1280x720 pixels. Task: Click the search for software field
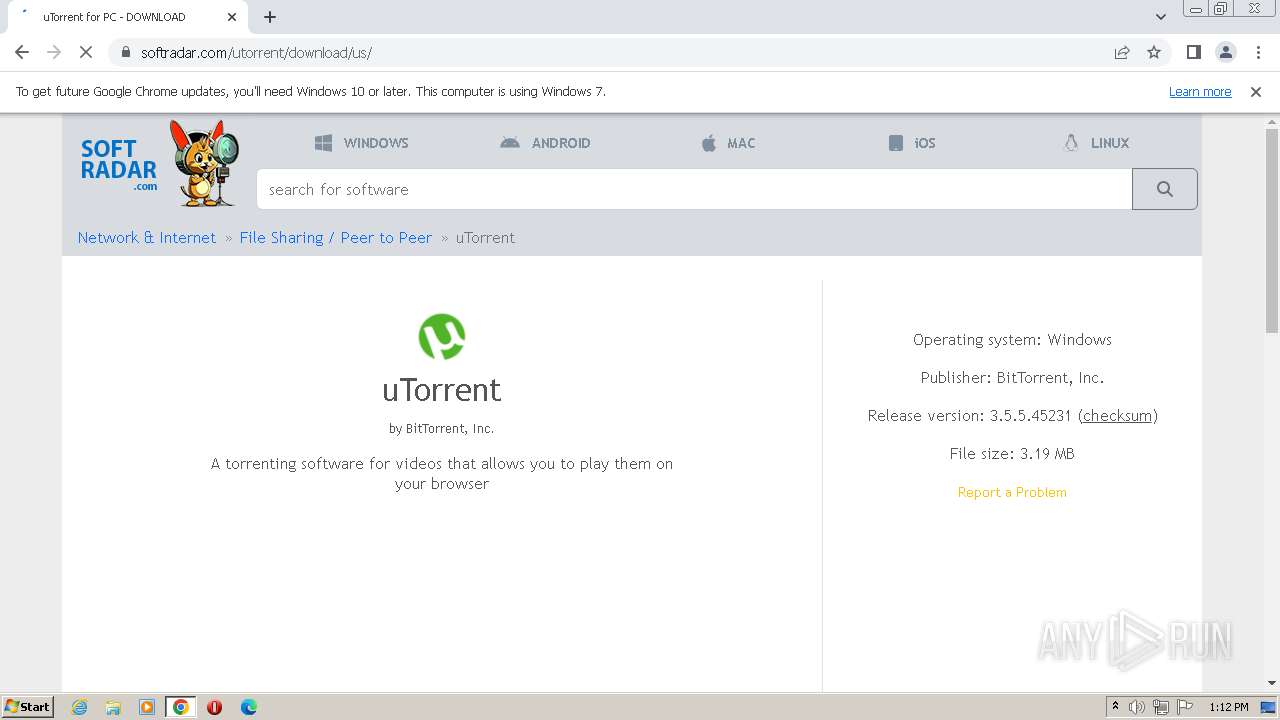click(694, 189)
